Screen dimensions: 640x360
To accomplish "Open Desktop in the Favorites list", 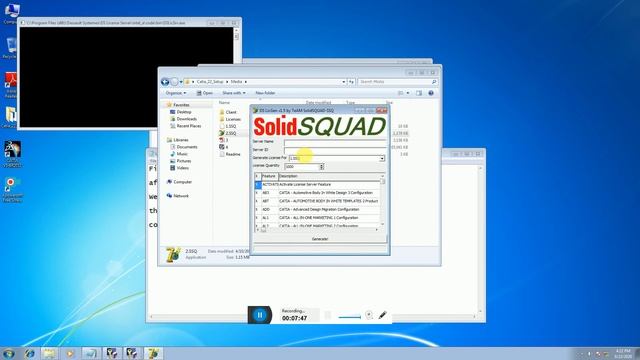I will [184, 112].
